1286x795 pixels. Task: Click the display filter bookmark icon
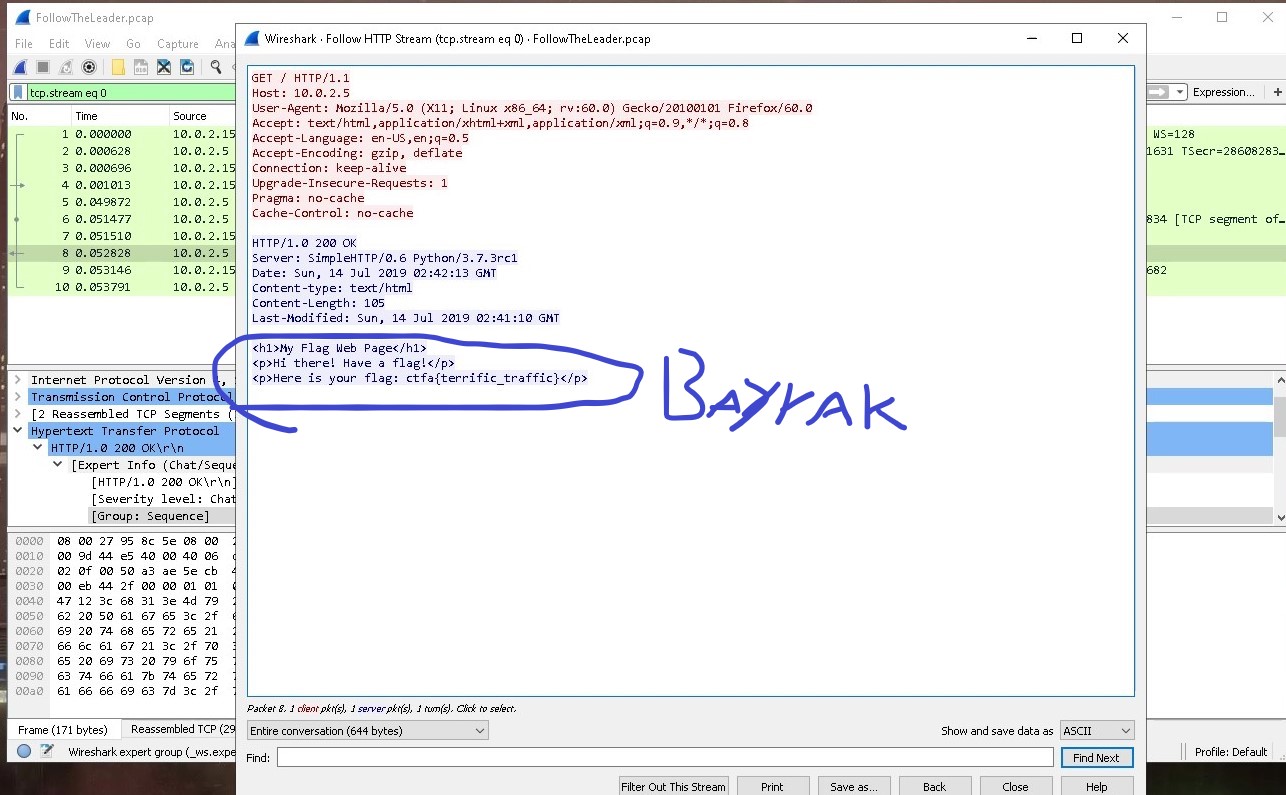(x=18, y=92)
